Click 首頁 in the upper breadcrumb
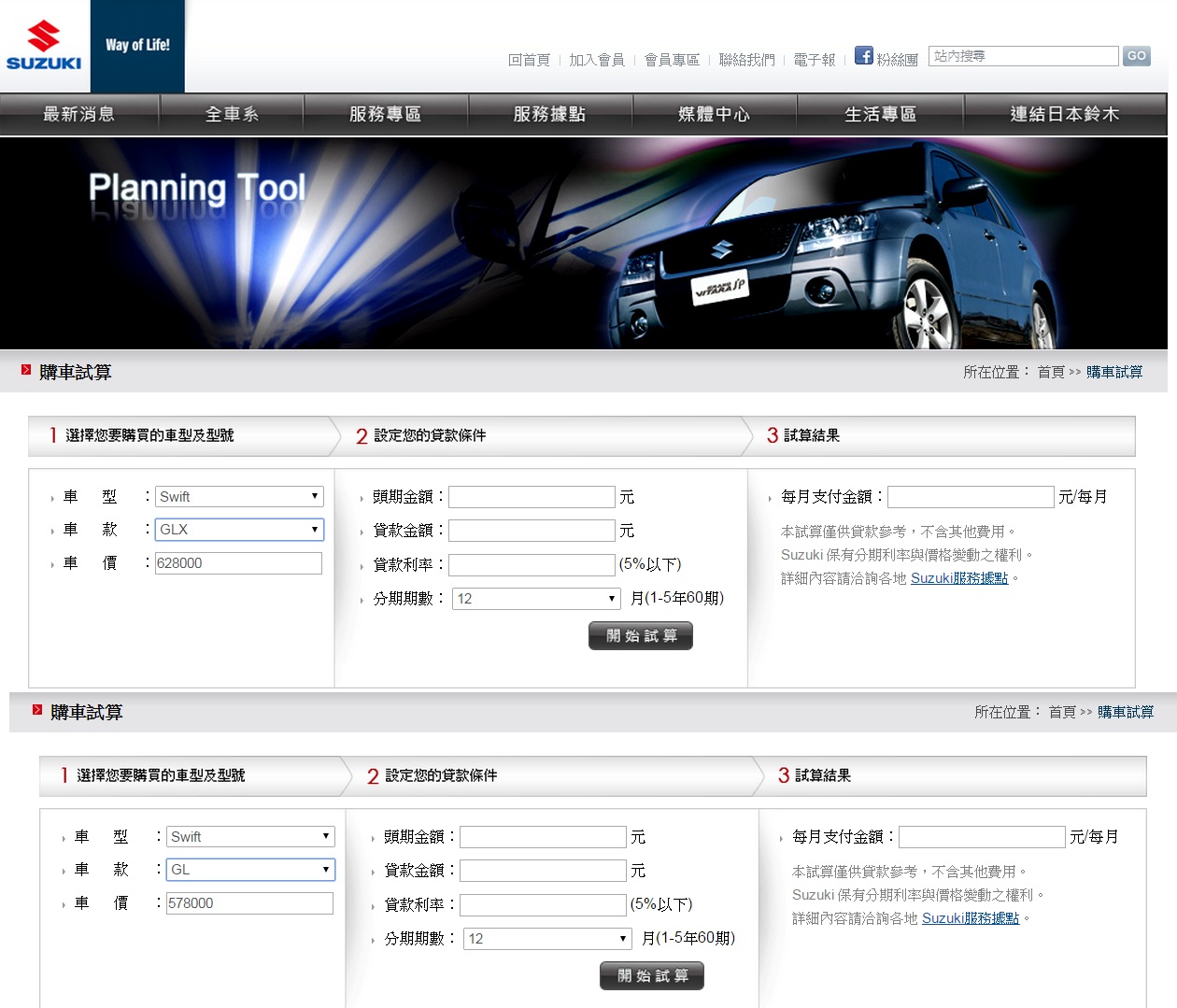The height and width of the screenshot is (1008, 1177). point(1051,372)
